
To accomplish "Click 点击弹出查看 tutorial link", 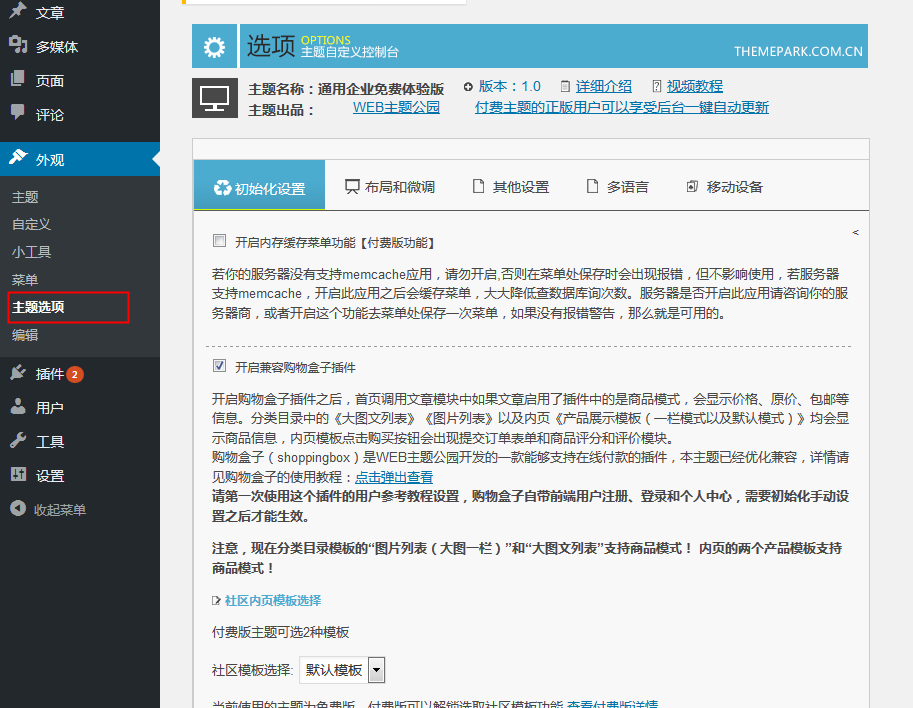I will 394,478.
